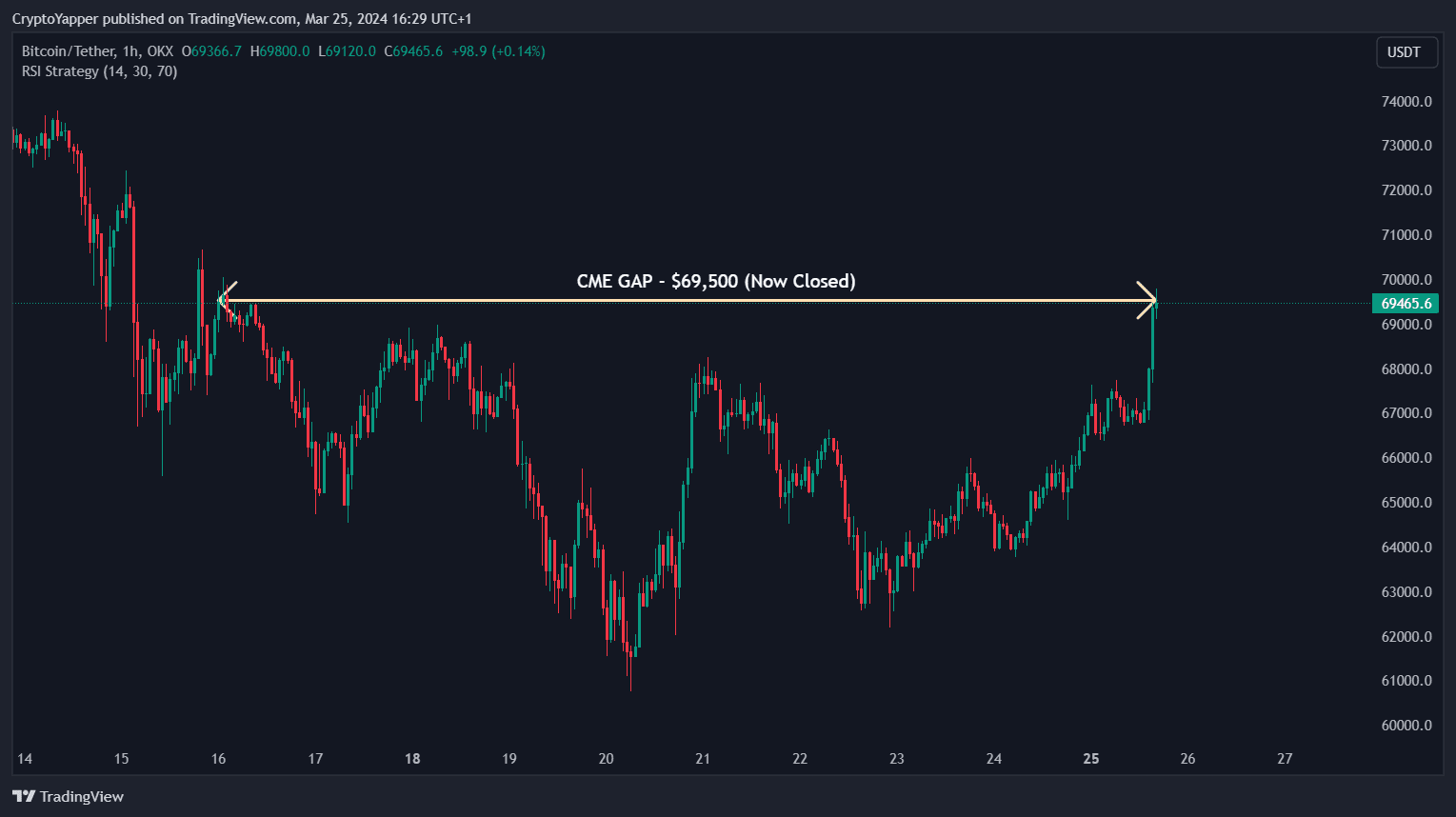Click the date 25 on the time axis

[x=1089, y=759]
